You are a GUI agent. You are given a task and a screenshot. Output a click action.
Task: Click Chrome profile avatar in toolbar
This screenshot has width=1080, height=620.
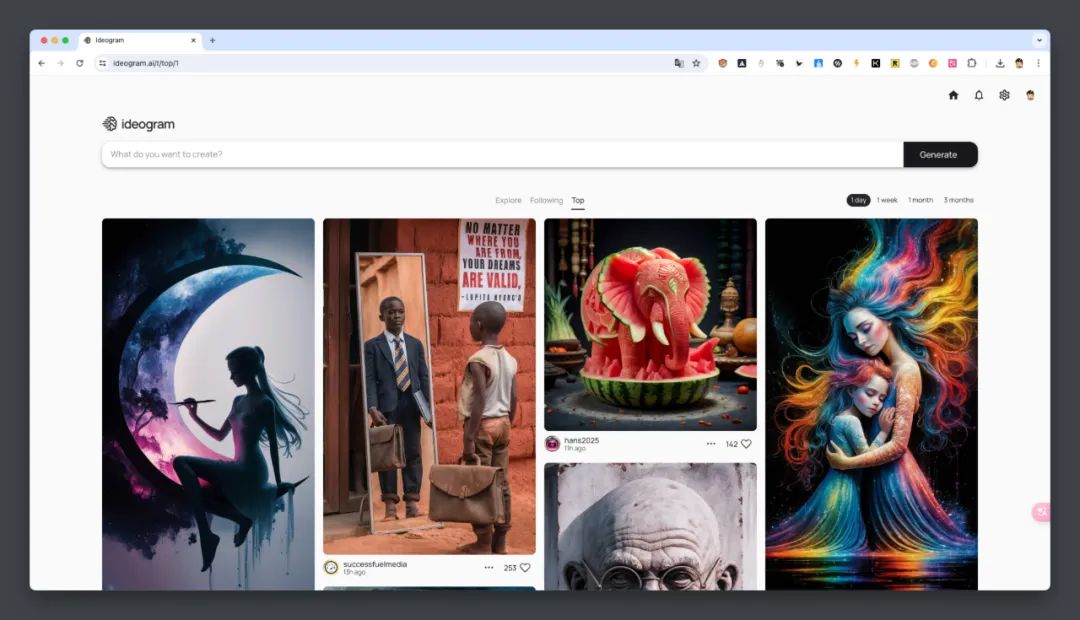[1019, 63]
